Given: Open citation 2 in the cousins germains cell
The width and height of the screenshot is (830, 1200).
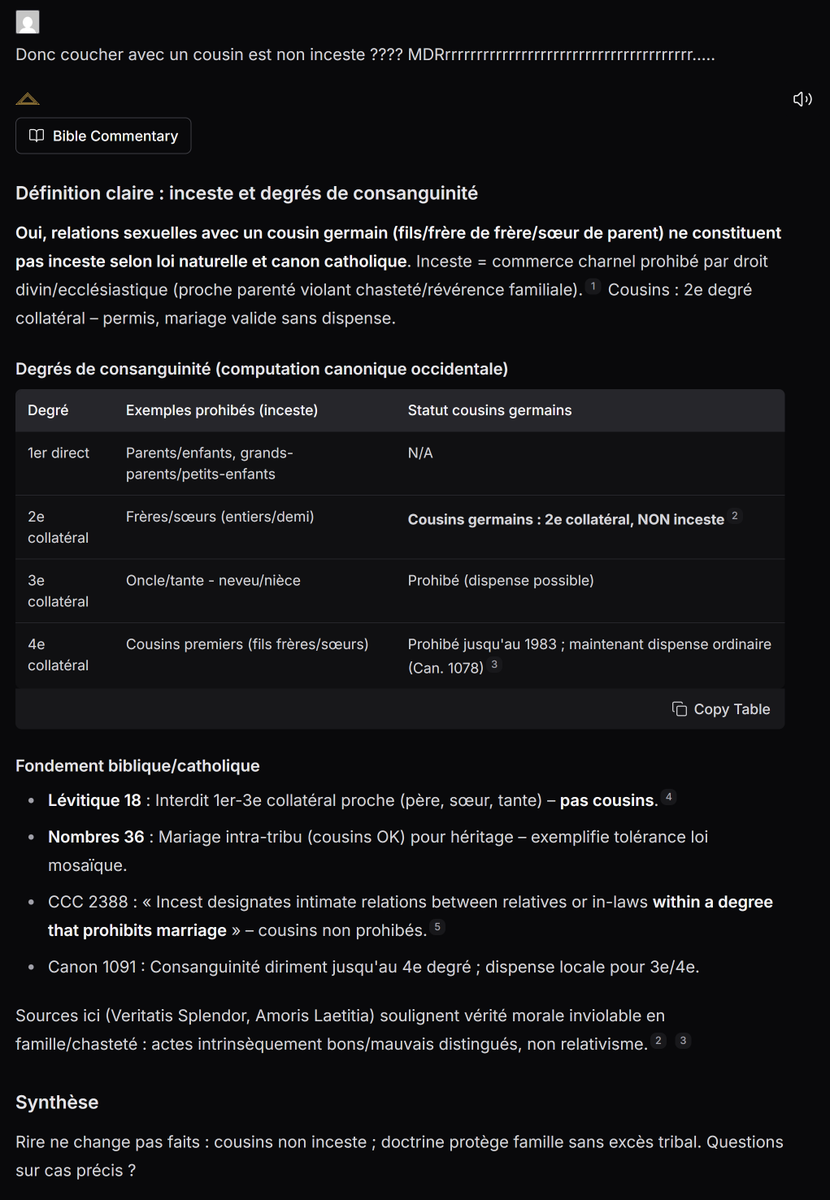Looking at the screenshot, I should 735,516.
